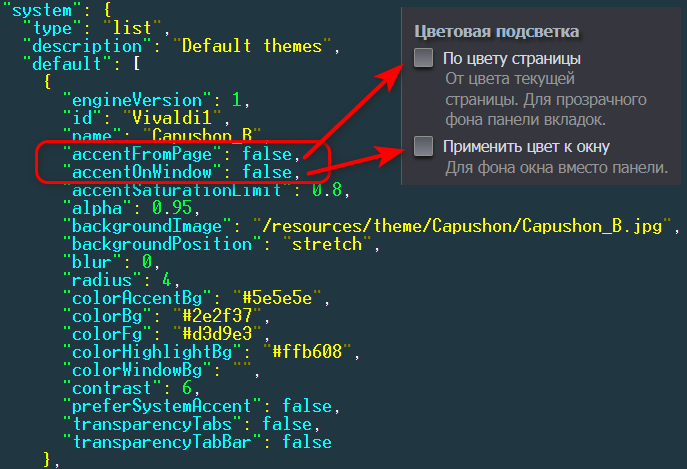687x469 pixels.
Task: Click the "default" array key
Action: pos(67,64)
